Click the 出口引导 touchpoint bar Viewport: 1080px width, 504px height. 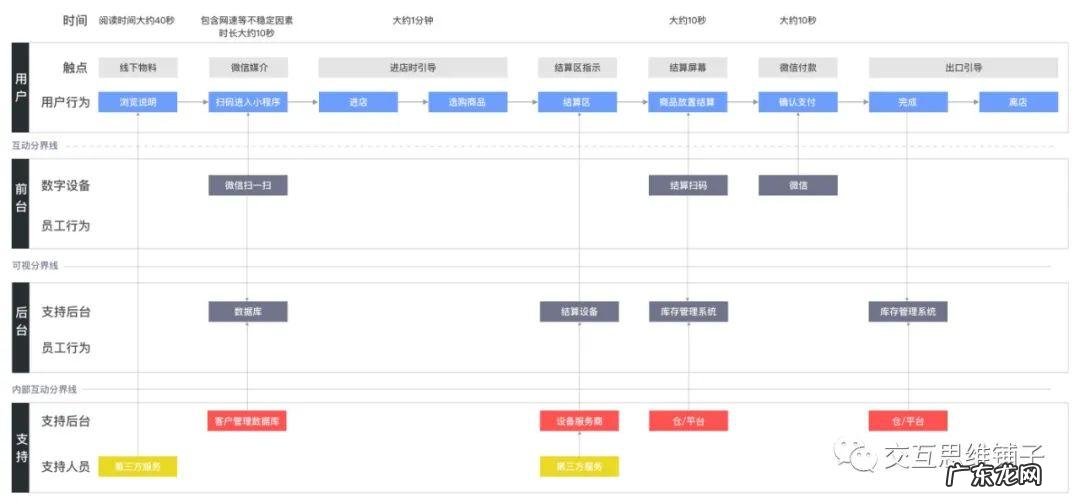click(x=963, y=68)
